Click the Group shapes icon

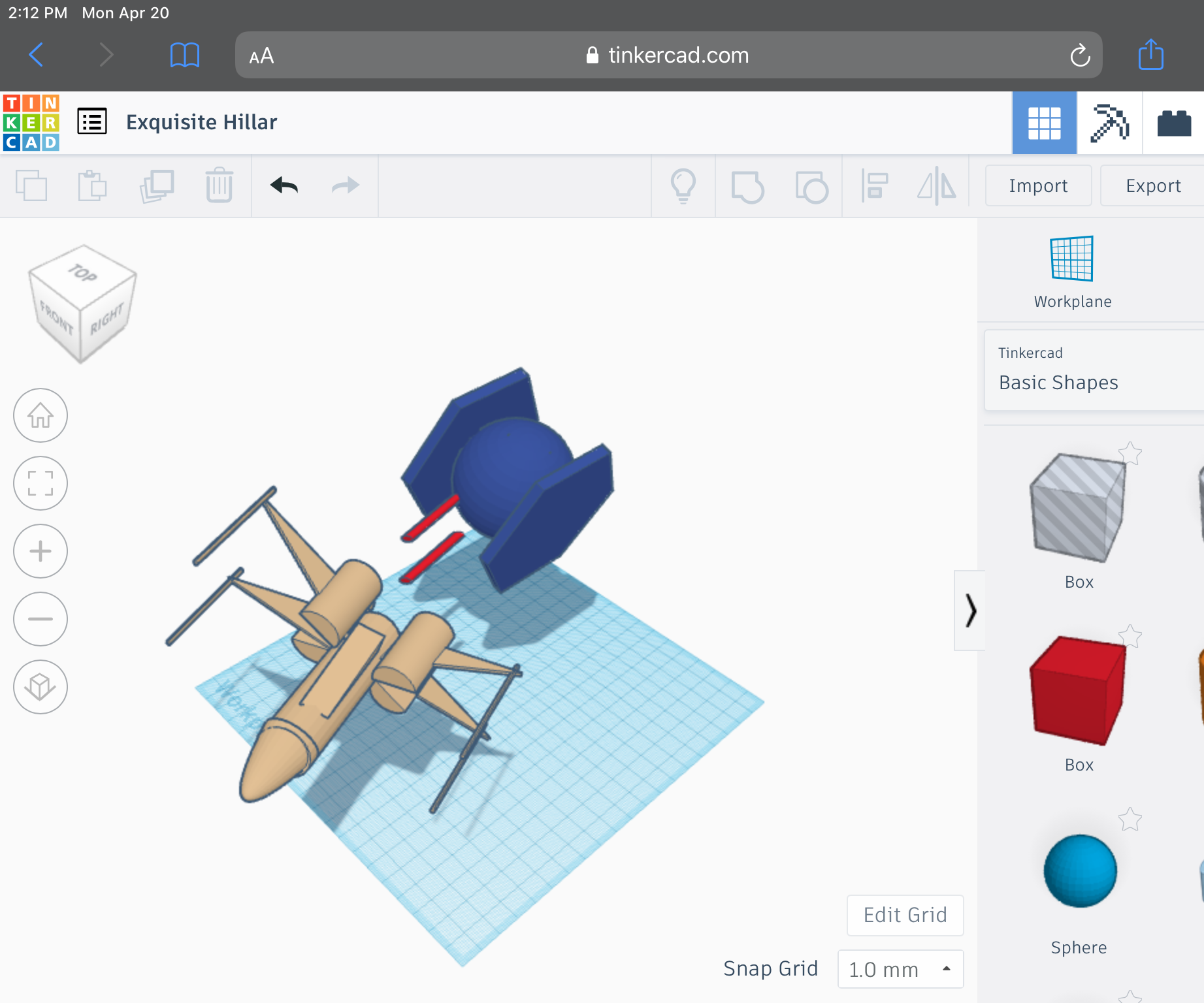(747, 187)
